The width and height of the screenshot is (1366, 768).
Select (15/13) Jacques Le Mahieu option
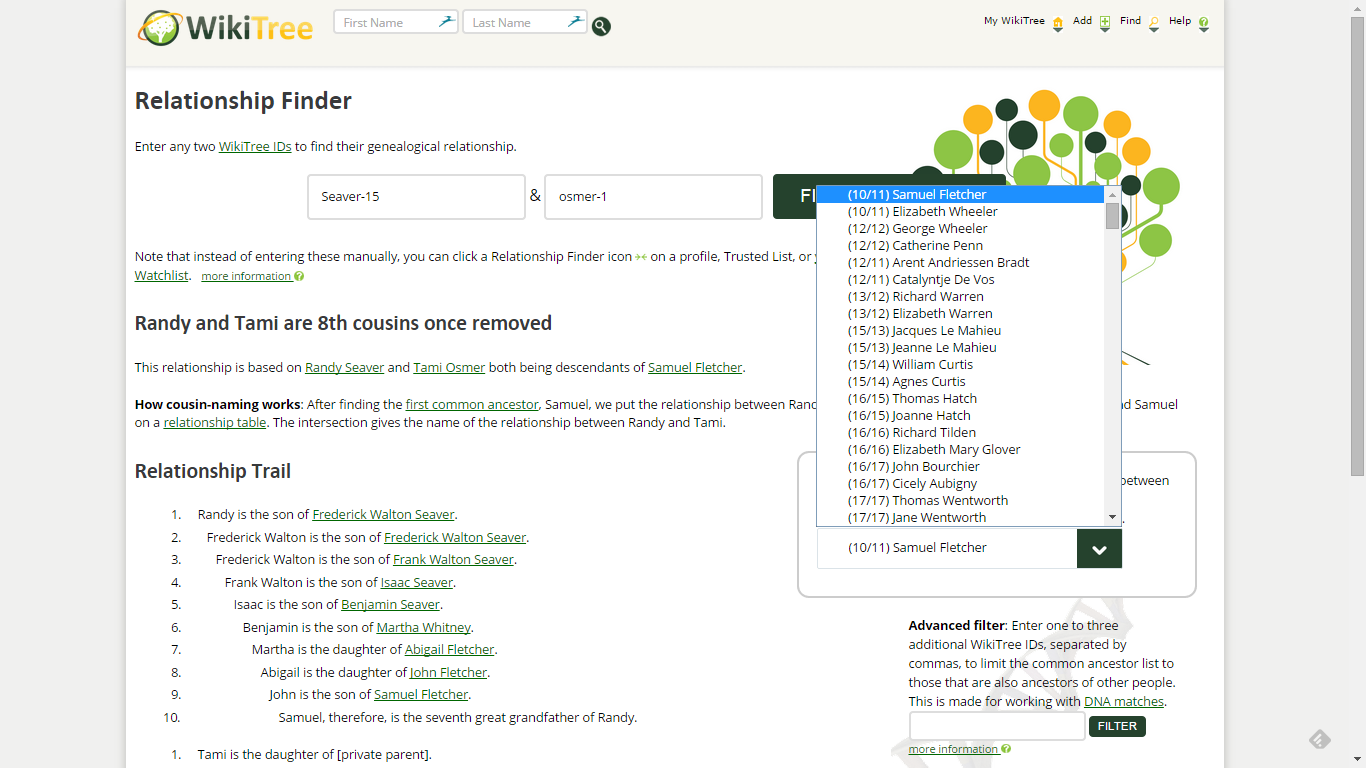pos(961,330)
